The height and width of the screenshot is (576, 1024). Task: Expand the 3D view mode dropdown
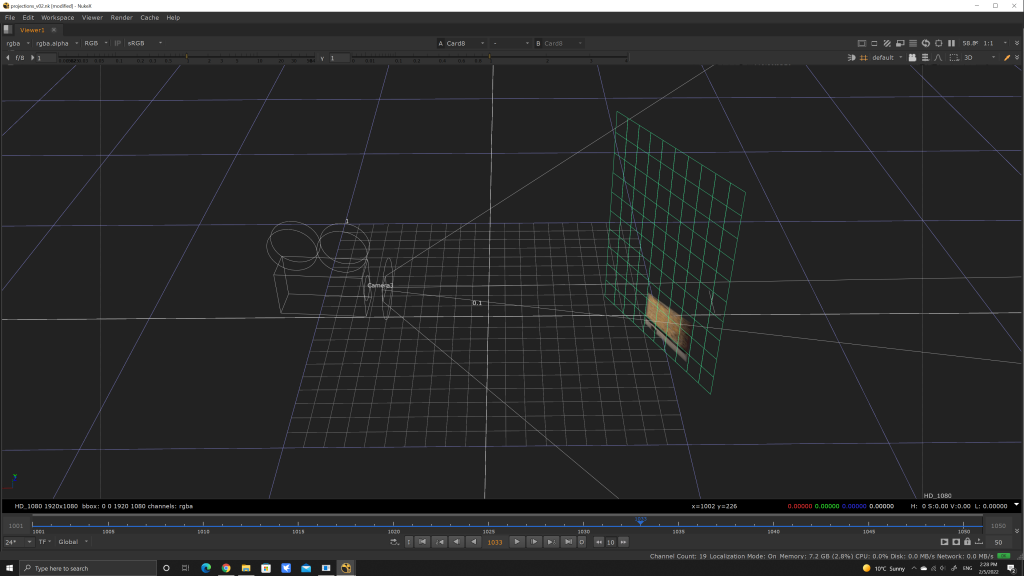pos(978,58)
